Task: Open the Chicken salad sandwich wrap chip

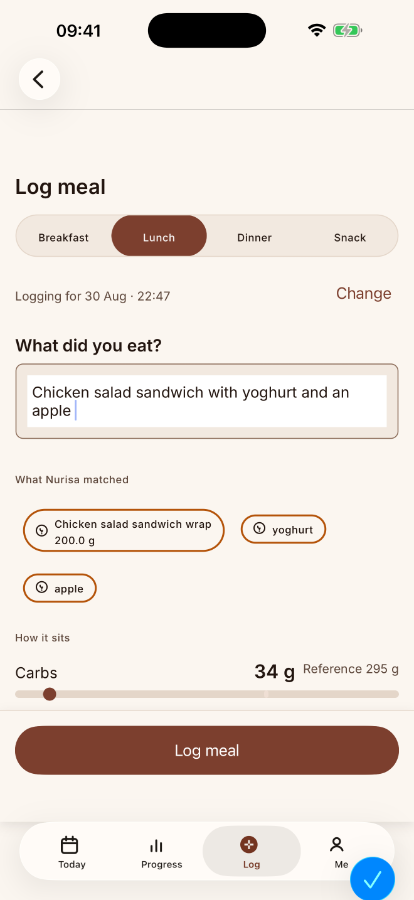Action: [123, 530]
